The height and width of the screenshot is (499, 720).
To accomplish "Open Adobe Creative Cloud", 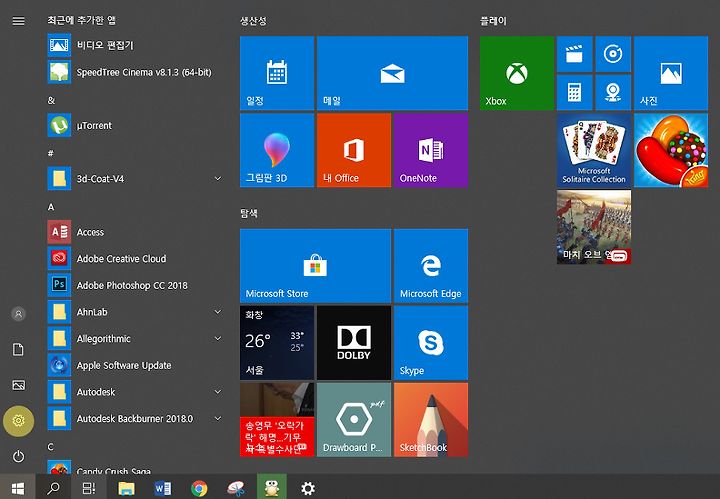I will click(x=135, y=258).
